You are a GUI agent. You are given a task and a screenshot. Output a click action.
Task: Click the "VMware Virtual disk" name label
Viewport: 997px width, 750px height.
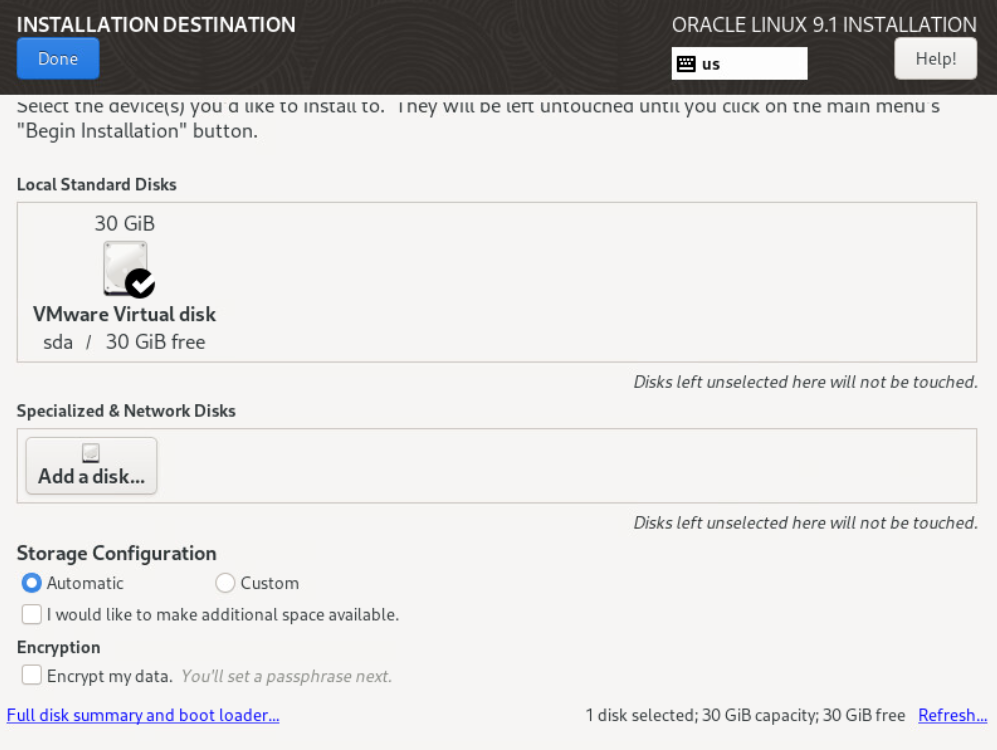125,314
